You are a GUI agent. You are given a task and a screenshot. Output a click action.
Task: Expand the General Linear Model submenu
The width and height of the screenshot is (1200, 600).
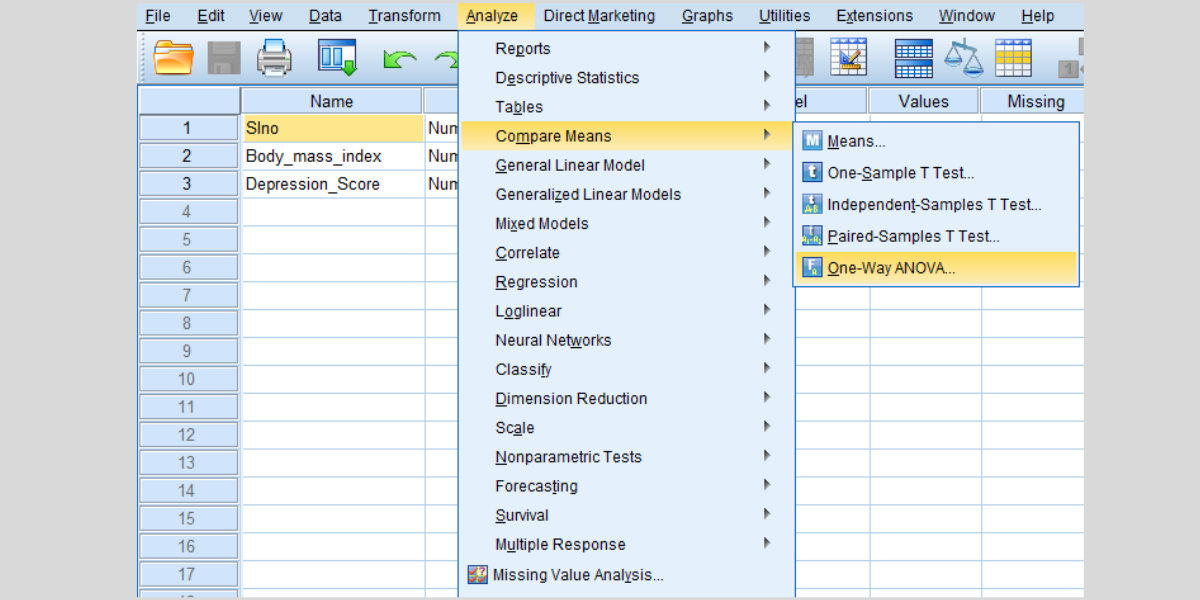pyautogui.click(x=627, y=165)
